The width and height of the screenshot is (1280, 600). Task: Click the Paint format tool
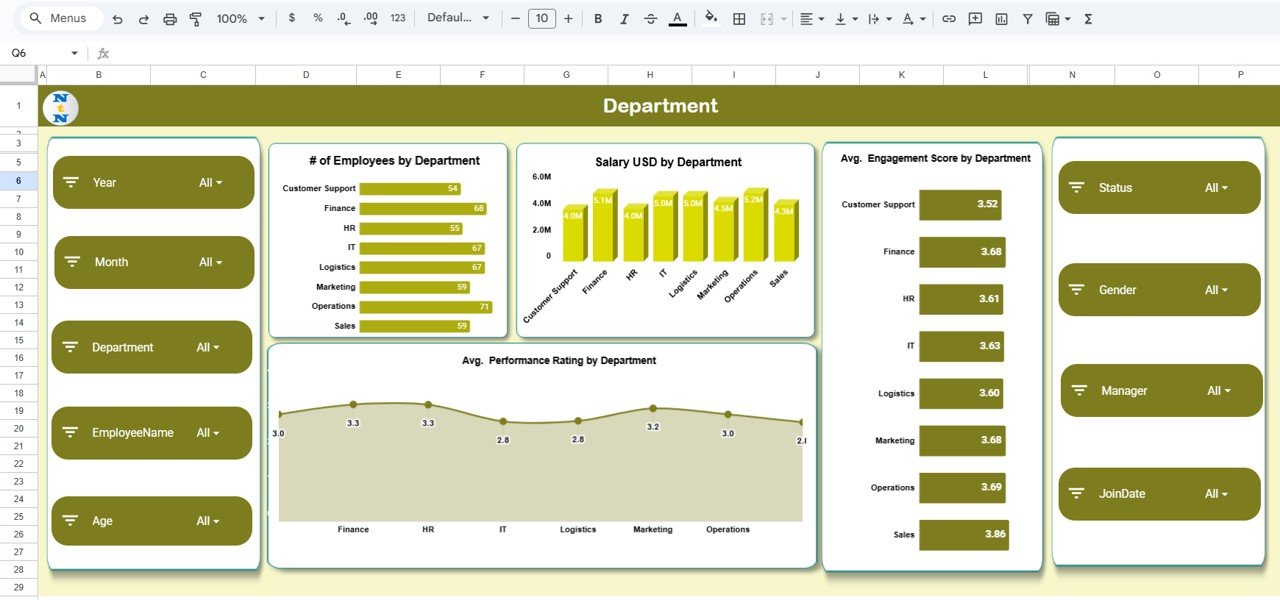coord(195,18)
